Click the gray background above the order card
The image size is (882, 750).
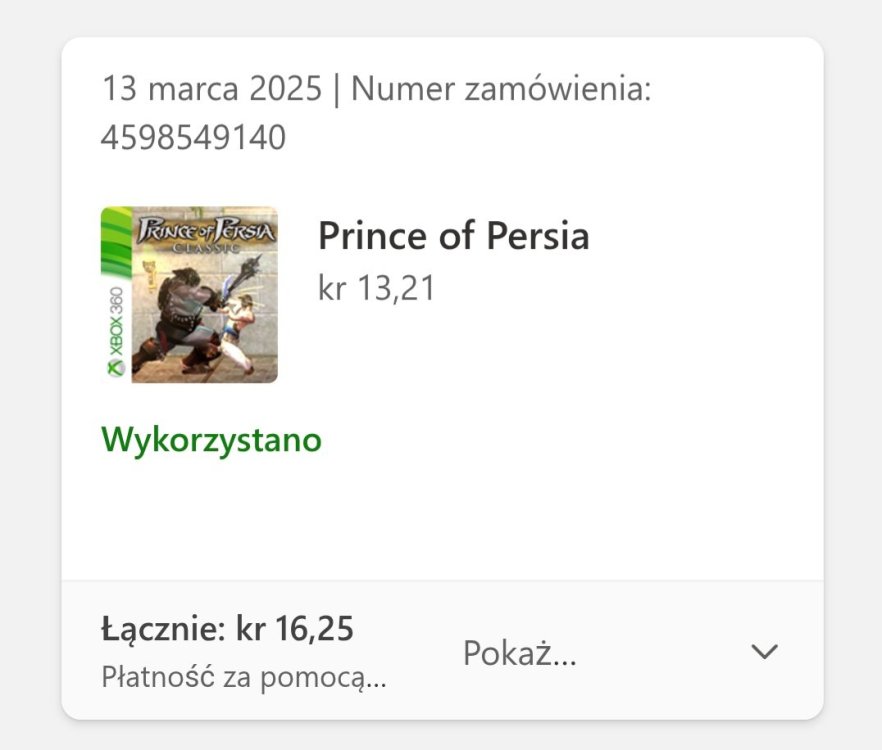440,18
